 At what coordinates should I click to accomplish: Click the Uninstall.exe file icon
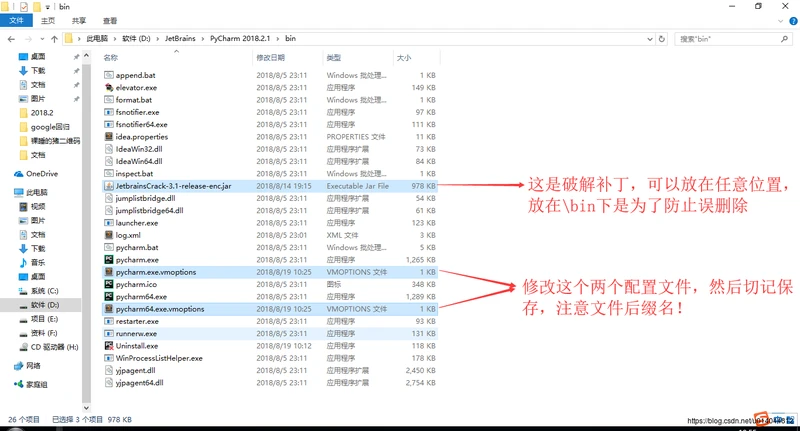click(x=109, y=345)
